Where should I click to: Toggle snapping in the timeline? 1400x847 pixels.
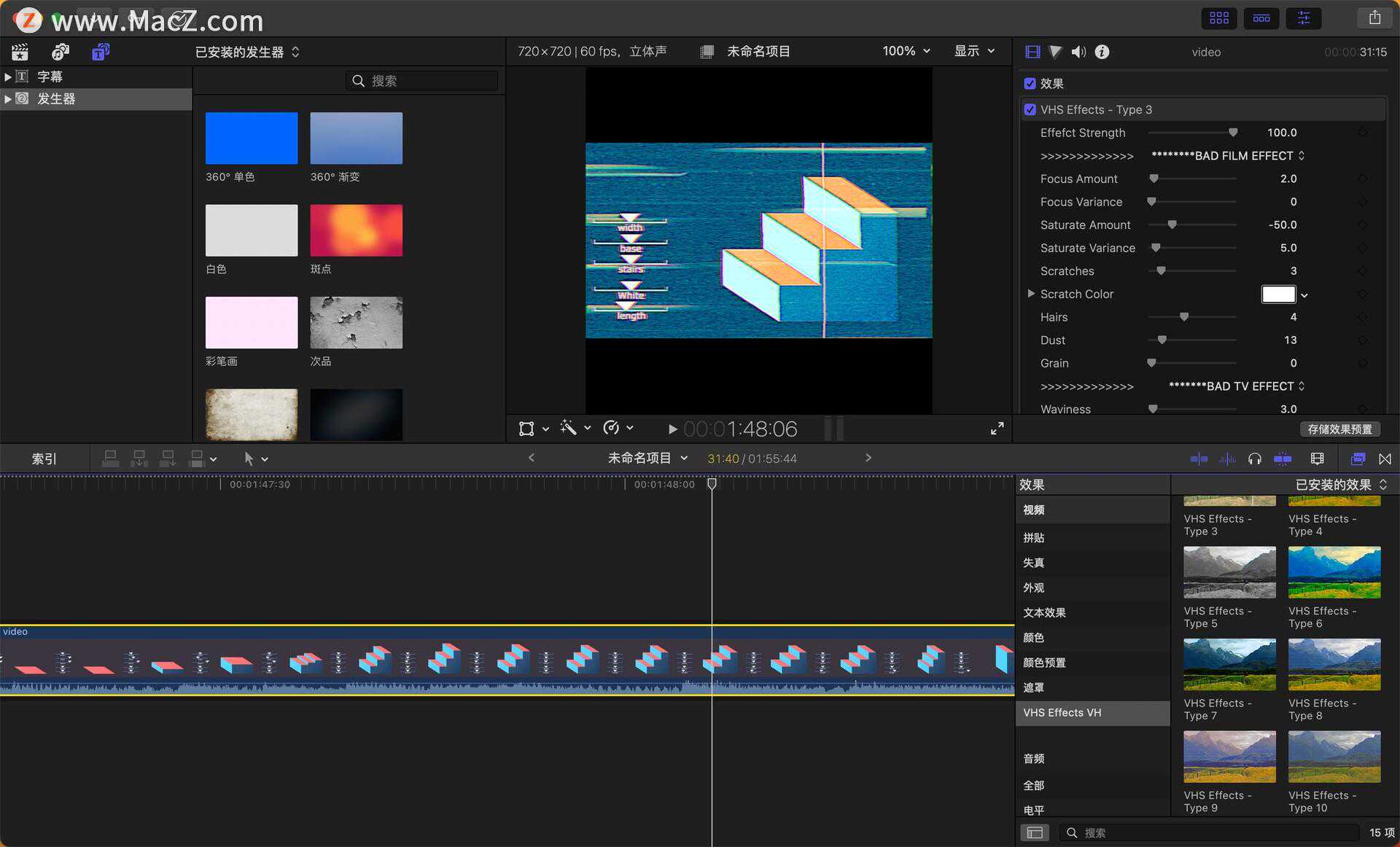(1283, 458)
